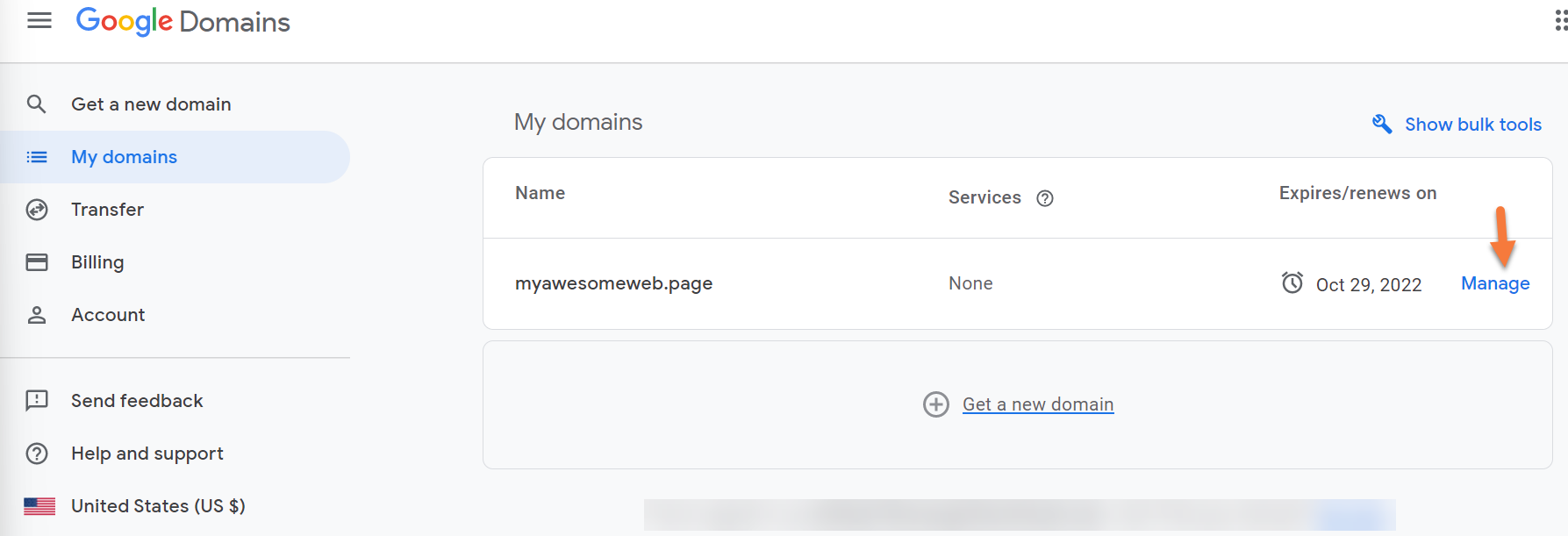Click the Account person icon

[37, 315]
